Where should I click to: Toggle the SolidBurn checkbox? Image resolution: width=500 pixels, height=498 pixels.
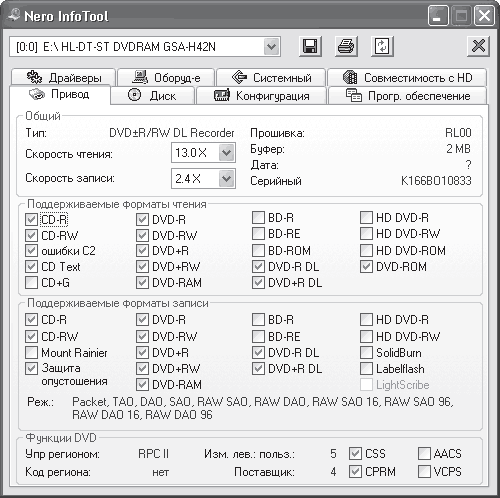366,352
